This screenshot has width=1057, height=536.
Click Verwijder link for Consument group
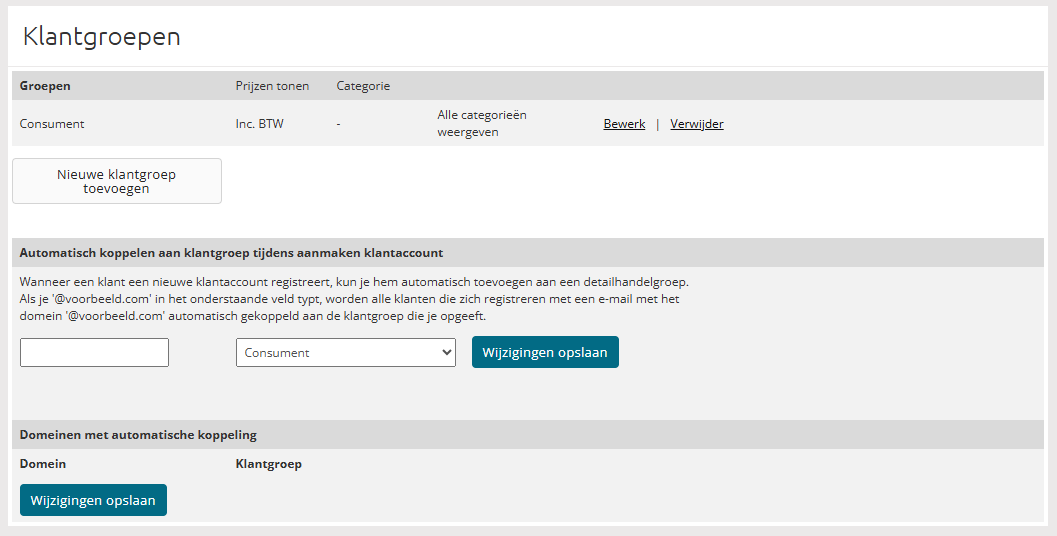(x=697, y=124)
